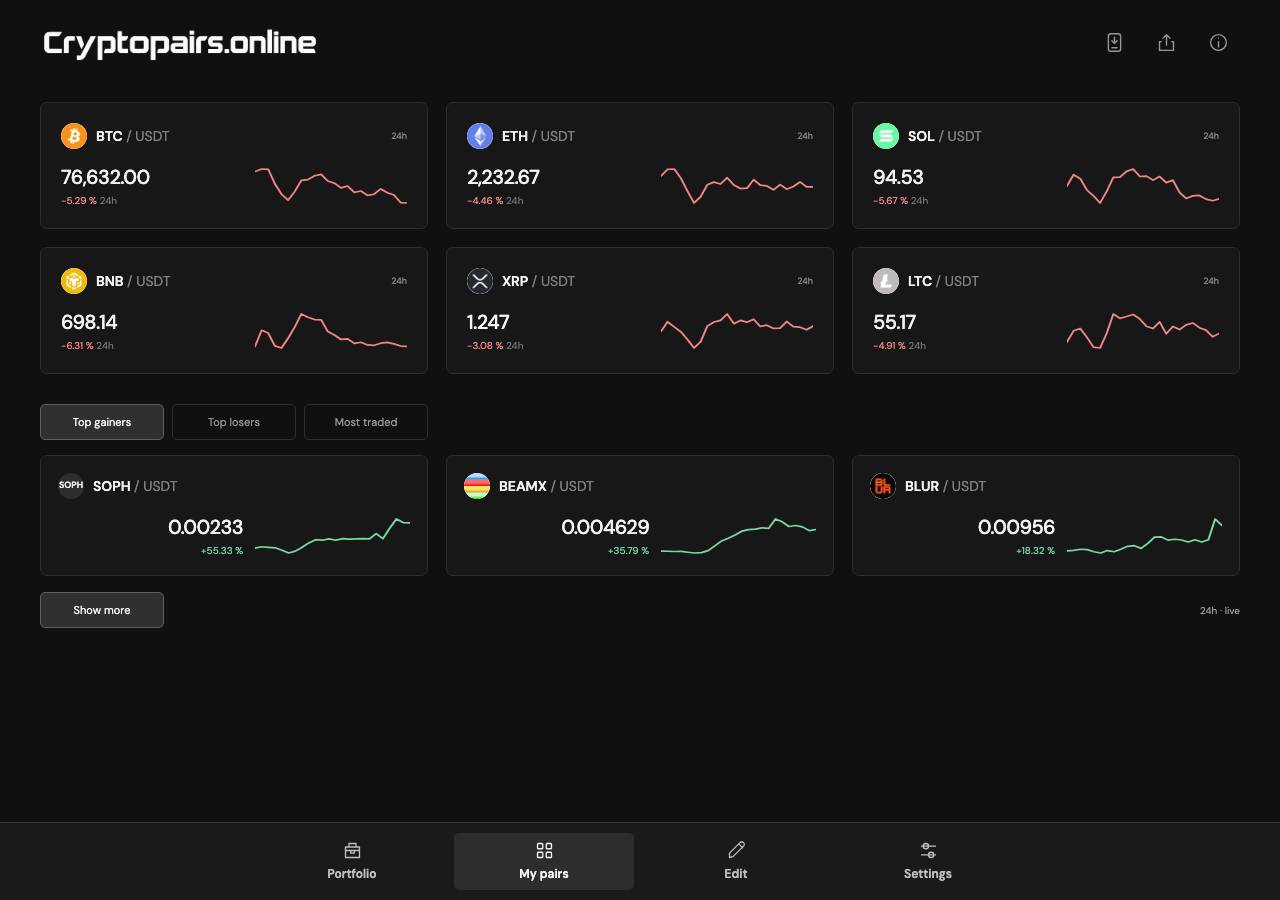
Task: Click the Solana coin logo
Action: pos(886,136)
